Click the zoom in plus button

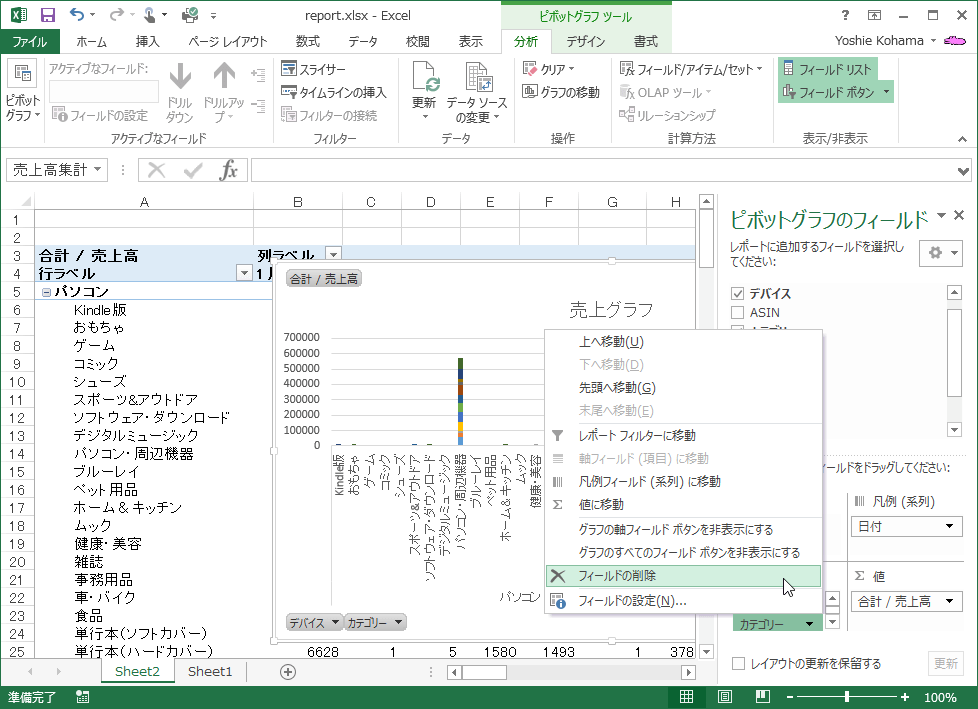pyautogui.click(x=905, y=697)
